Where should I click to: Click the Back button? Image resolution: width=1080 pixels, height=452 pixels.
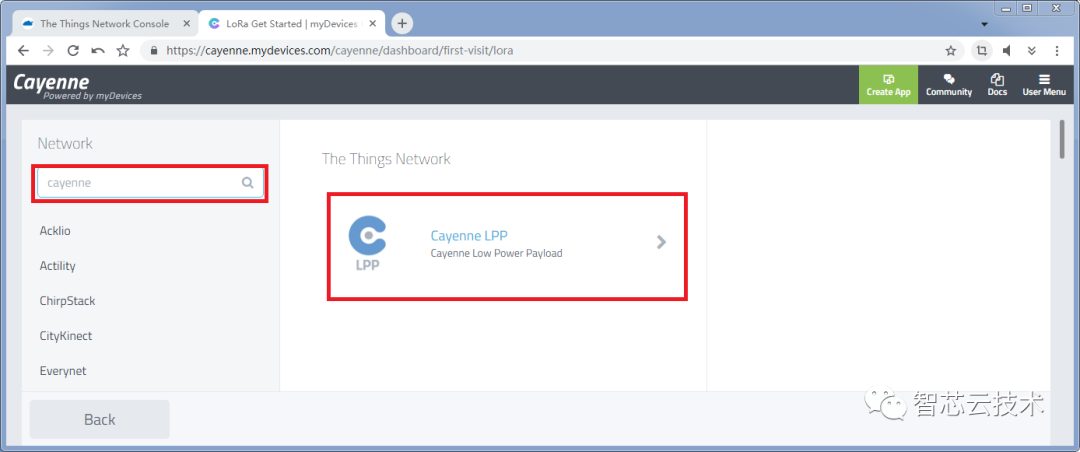[99, 419]
